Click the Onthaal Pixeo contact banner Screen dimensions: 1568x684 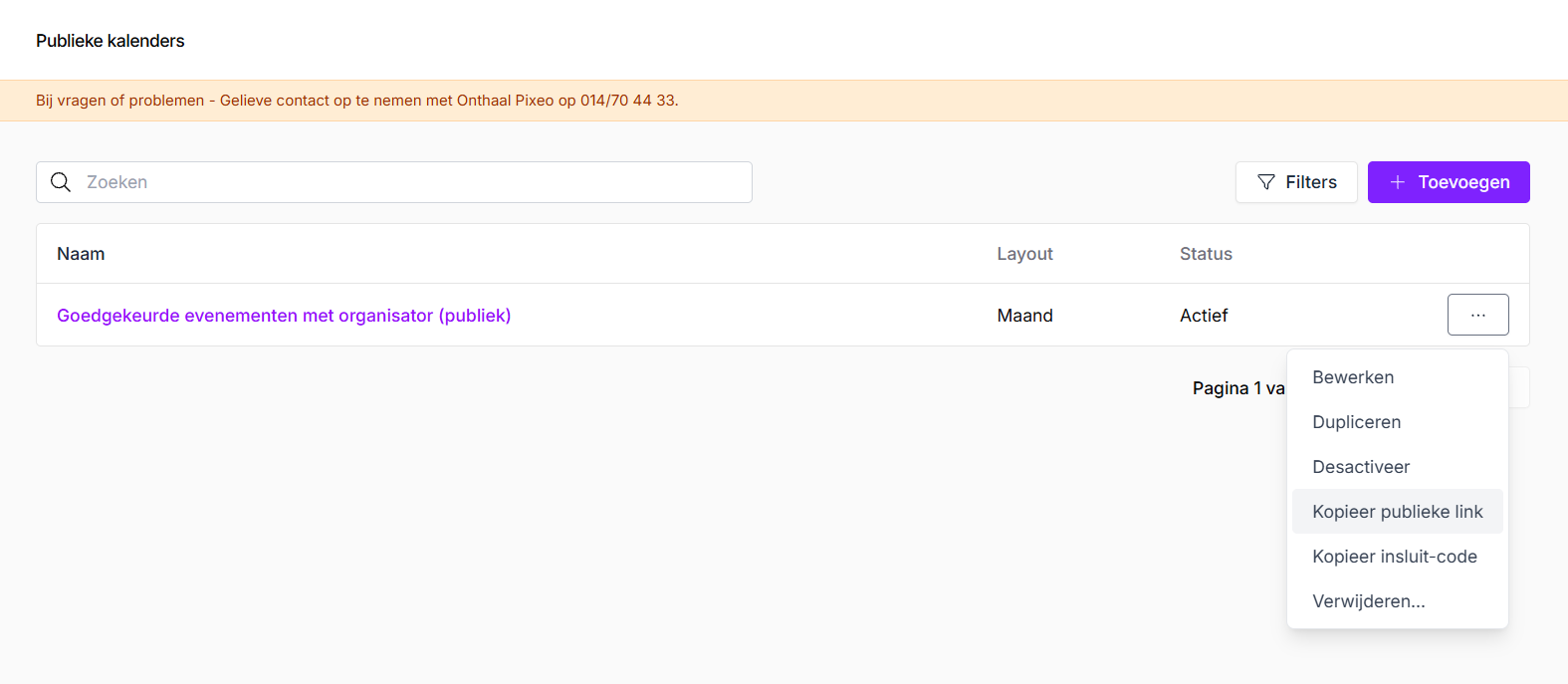[x=357, y=101]
